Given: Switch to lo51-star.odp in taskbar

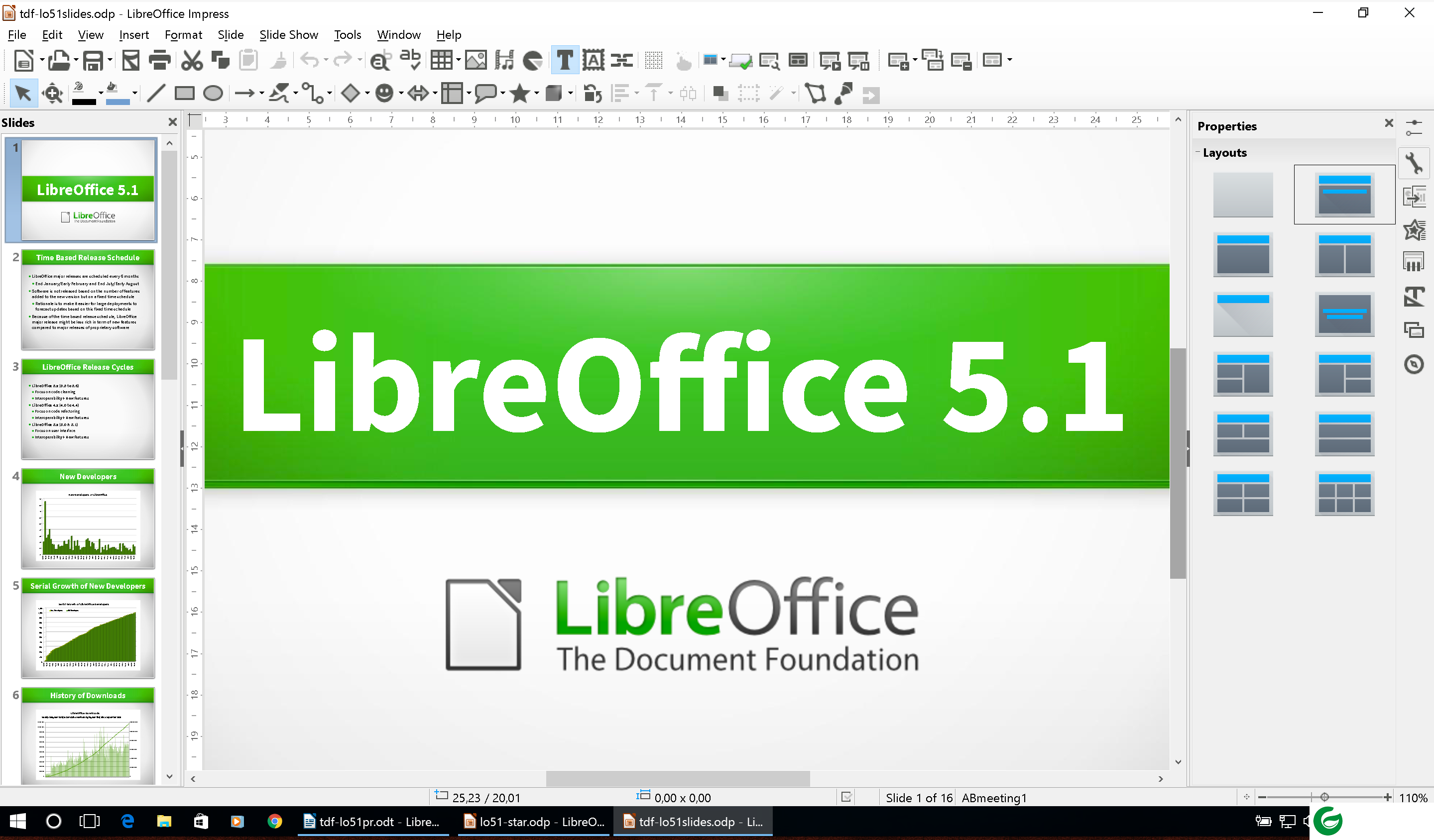Looking at the screenshot, I should click(533, 821).
